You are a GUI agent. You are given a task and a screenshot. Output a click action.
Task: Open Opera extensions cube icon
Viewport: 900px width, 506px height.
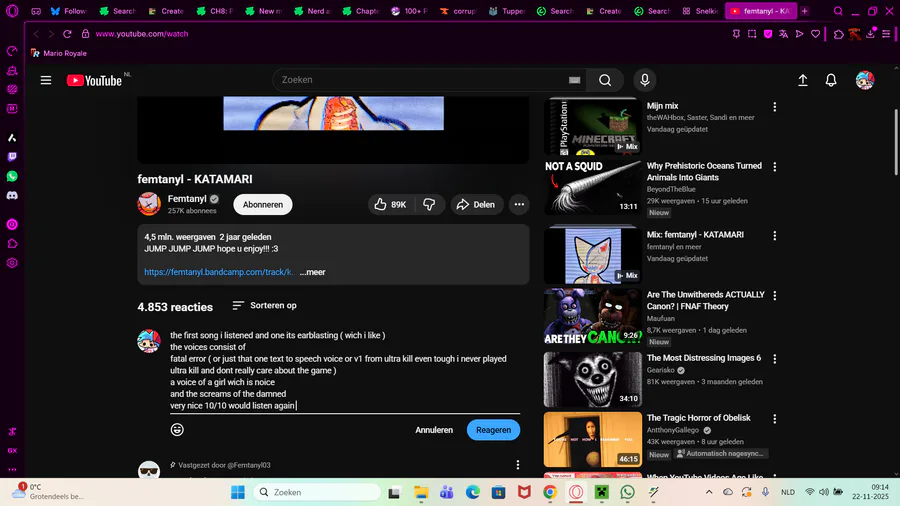(x=839, y=34)
